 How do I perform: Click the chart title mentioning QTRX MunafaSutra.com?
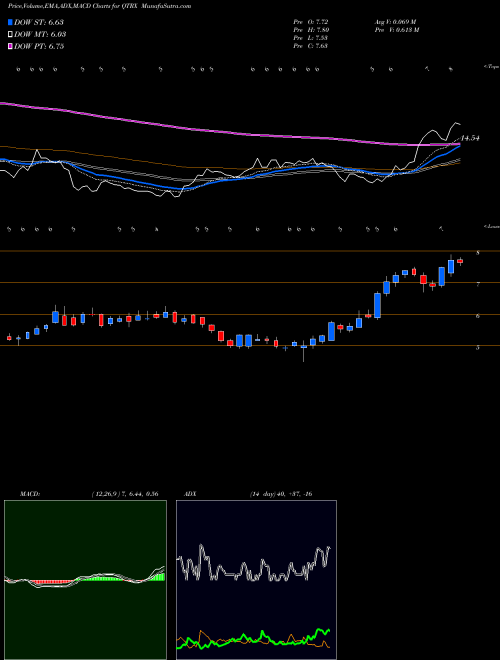(99, 6)
